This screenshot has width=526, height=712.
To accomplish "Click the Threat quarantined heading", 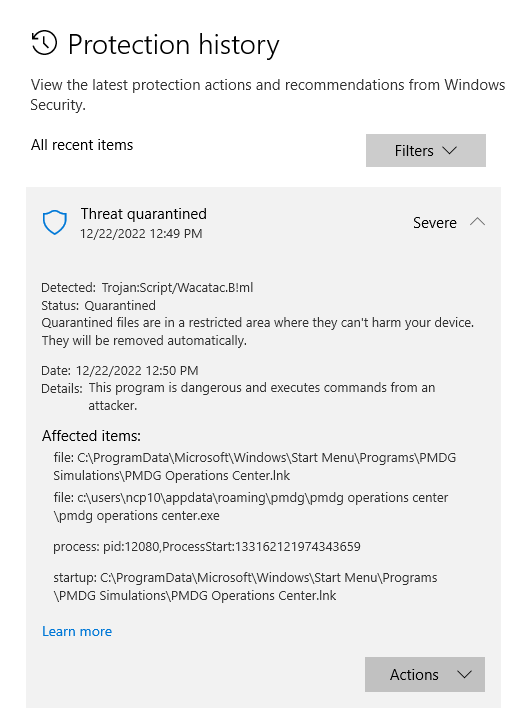I will 144,213.
